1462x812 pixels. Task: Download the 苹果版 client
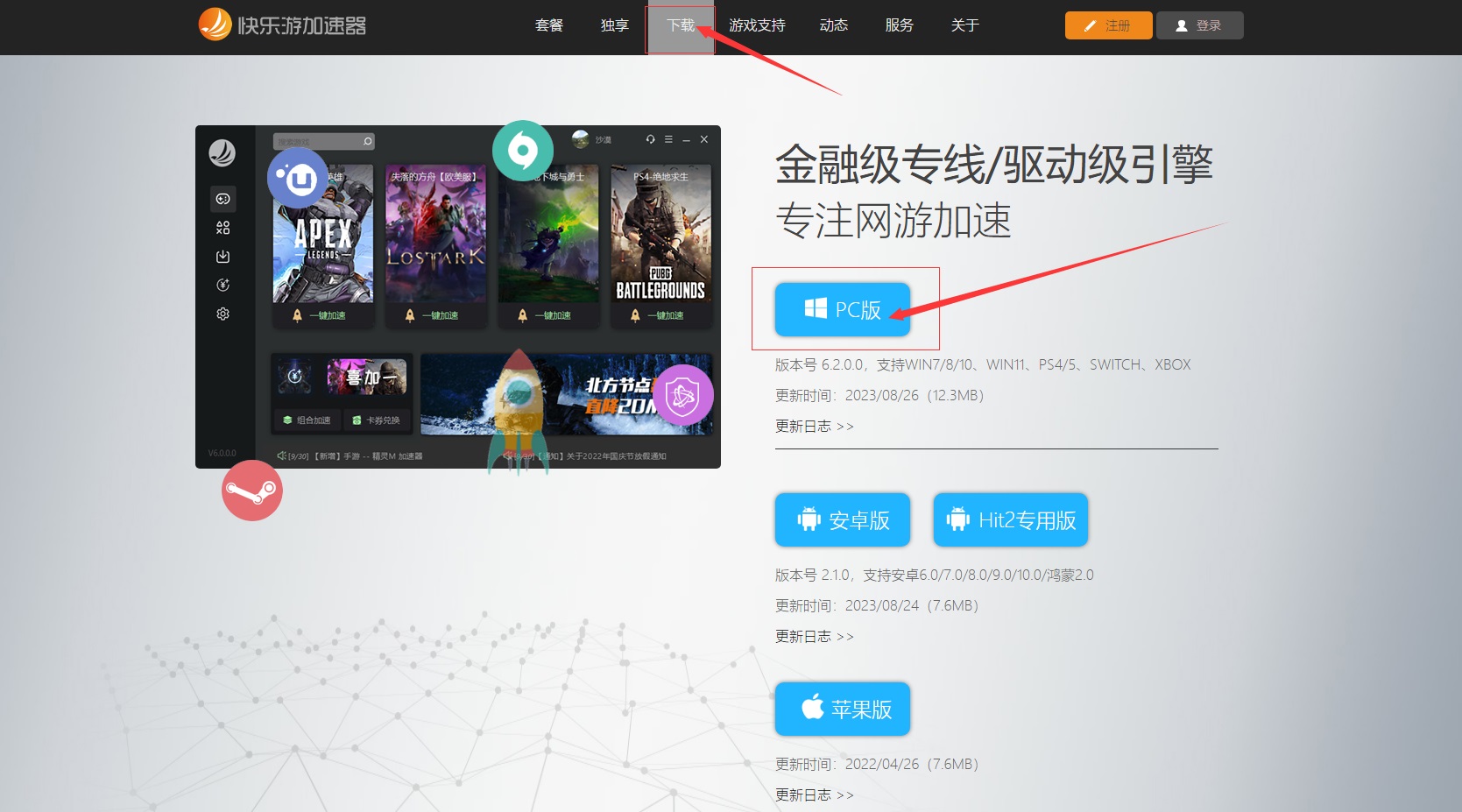click(843, 709)
